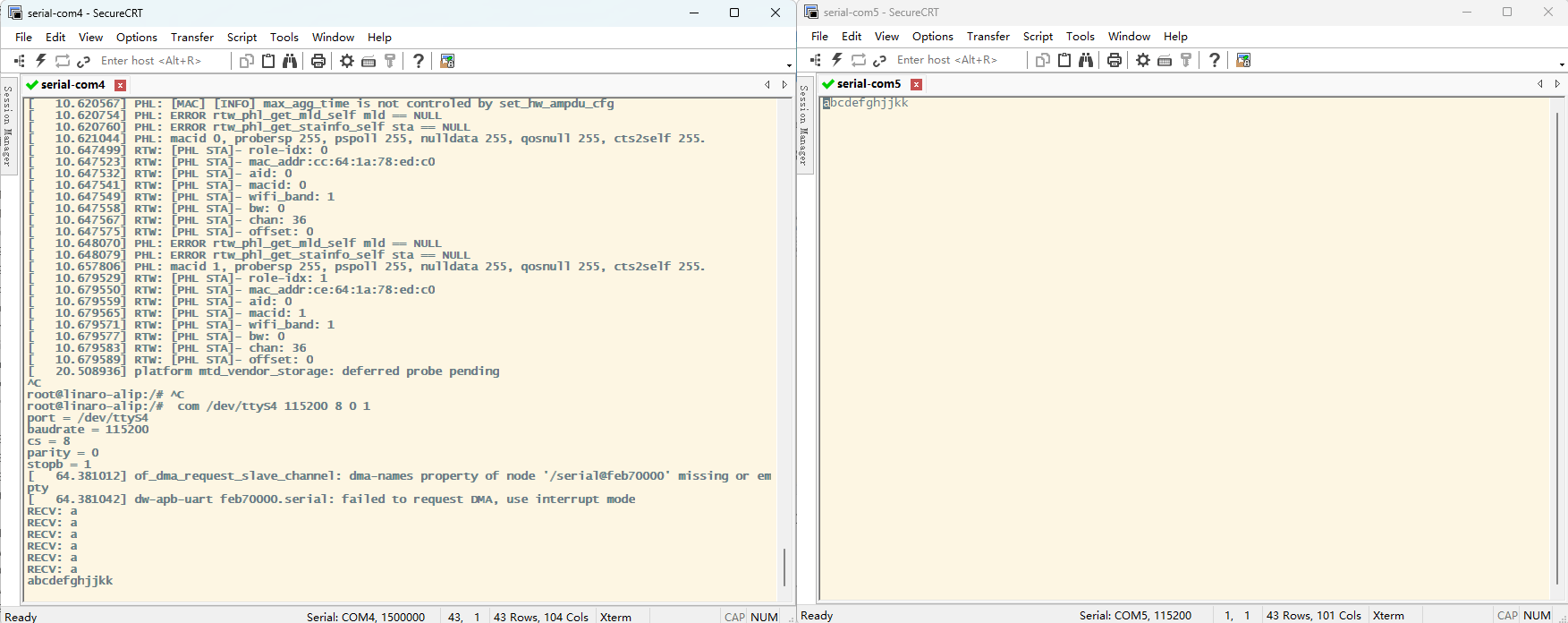
Task: Open Window menu in serial-com5 window
Action: click(1129, 37)
